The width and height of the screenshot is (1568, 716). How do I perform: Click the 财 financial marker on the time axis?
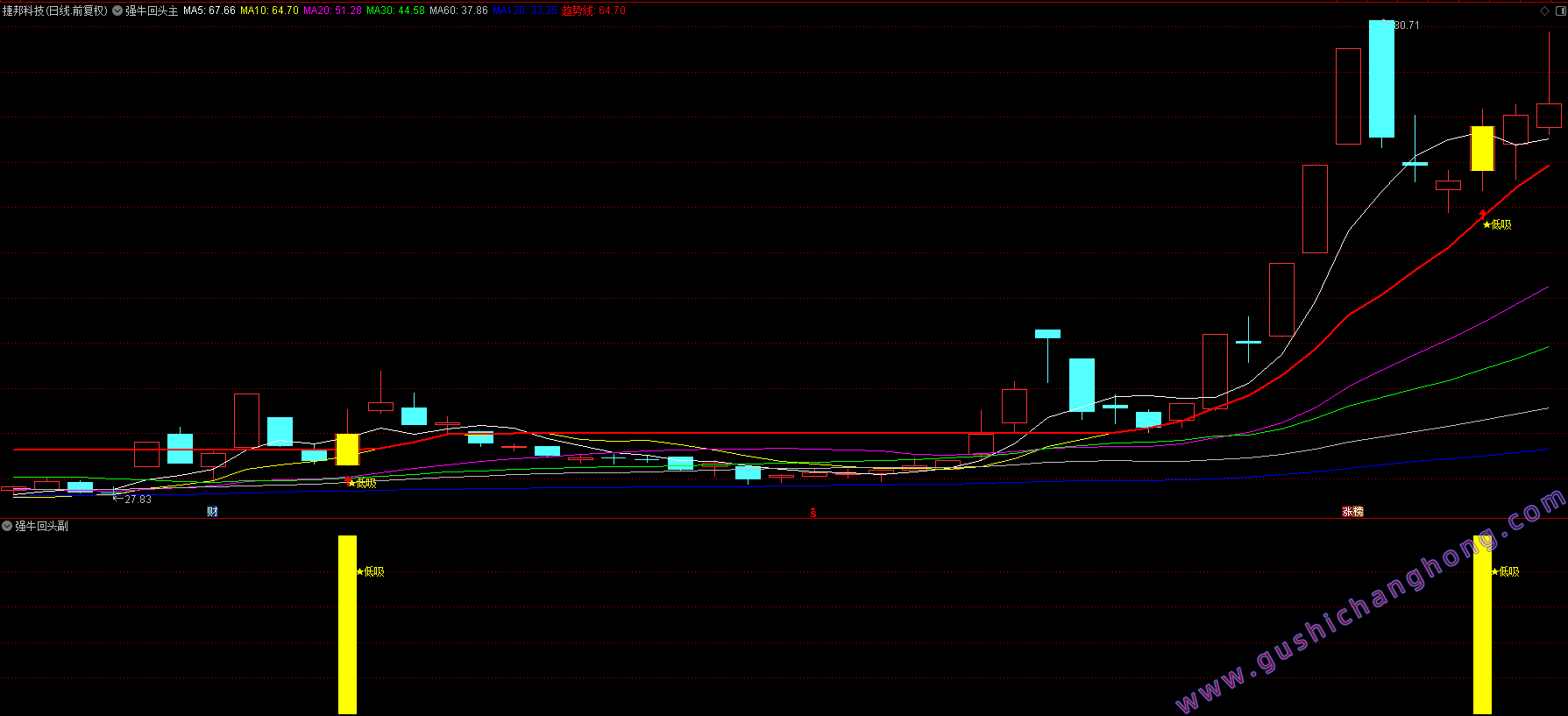click(x=212, y=512)
